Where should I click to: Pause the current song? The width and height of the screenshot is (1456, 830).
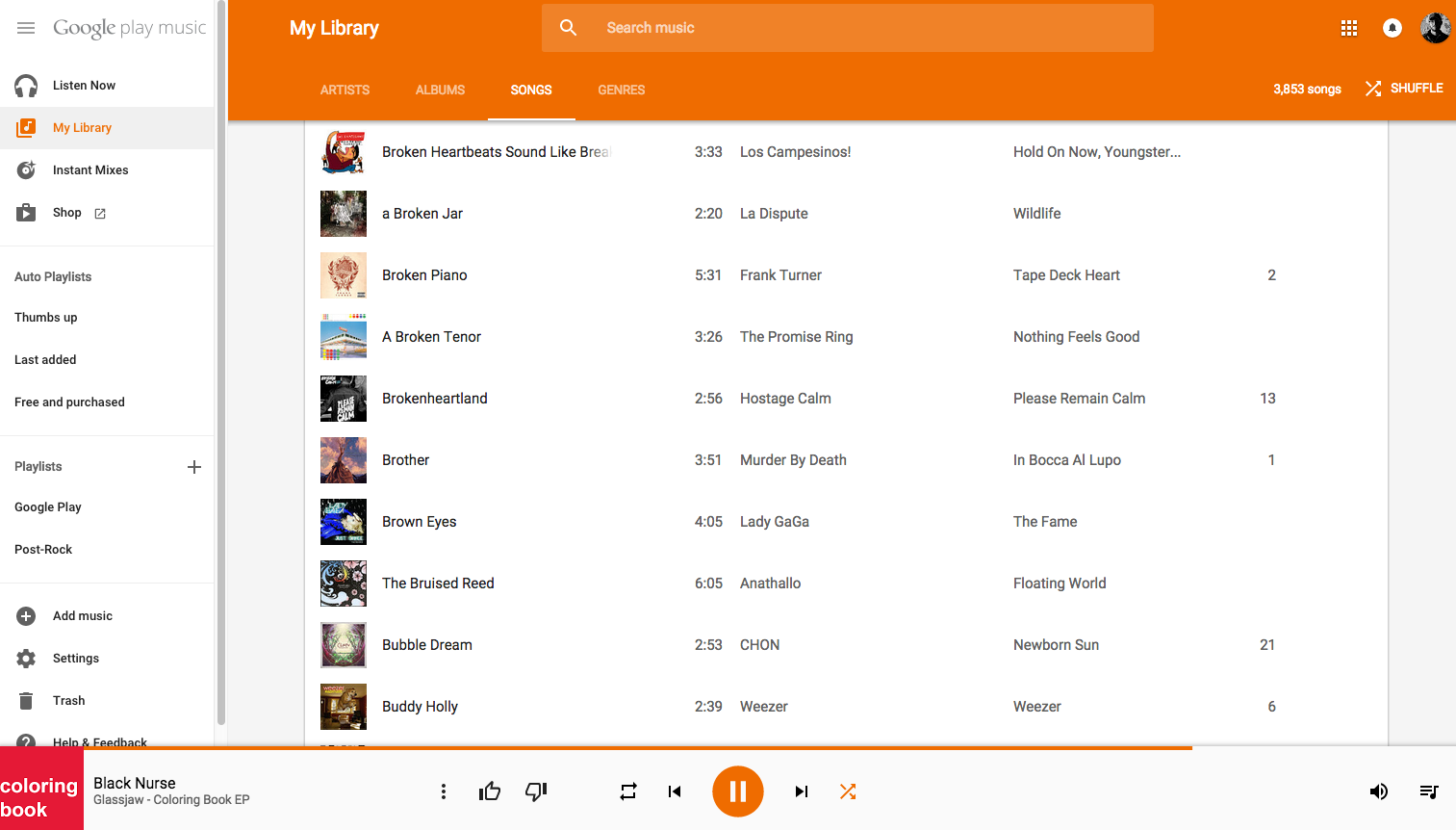point(738,791)
